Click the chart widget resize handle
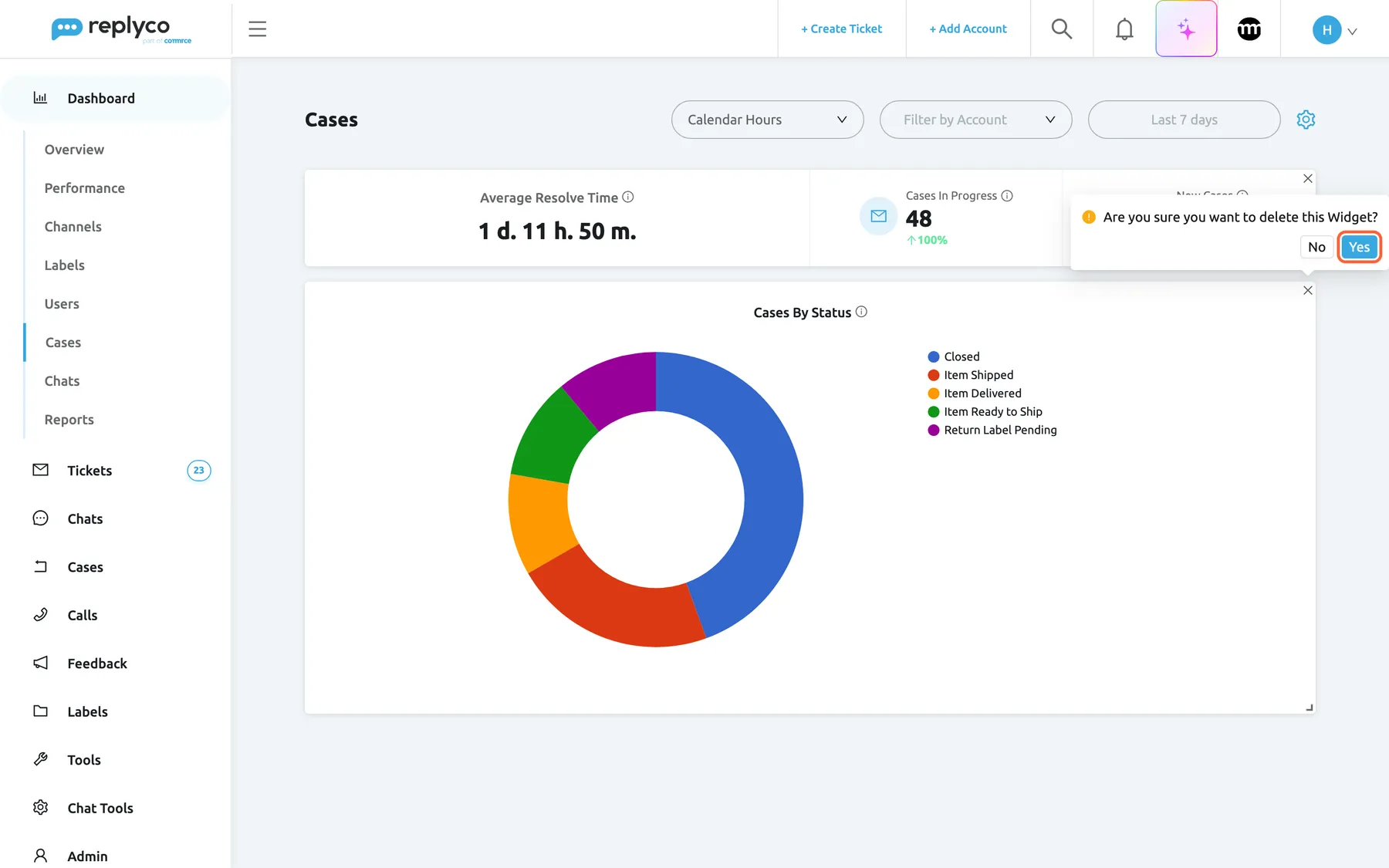1389x868 pixels. (1309, 707)
